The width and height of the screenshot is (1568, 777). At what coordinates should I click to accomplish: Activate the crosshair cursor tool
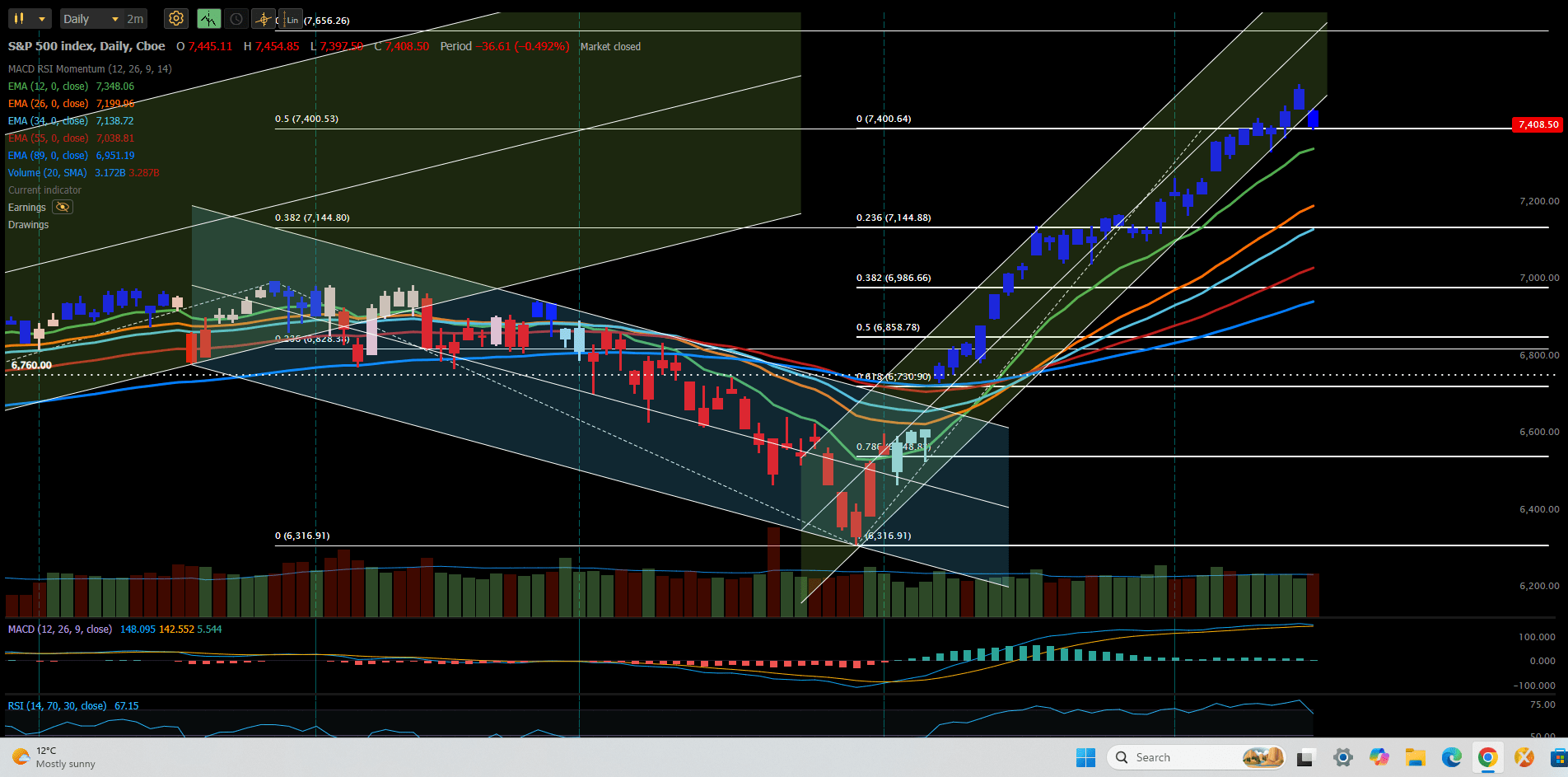(x=263, y=18)
